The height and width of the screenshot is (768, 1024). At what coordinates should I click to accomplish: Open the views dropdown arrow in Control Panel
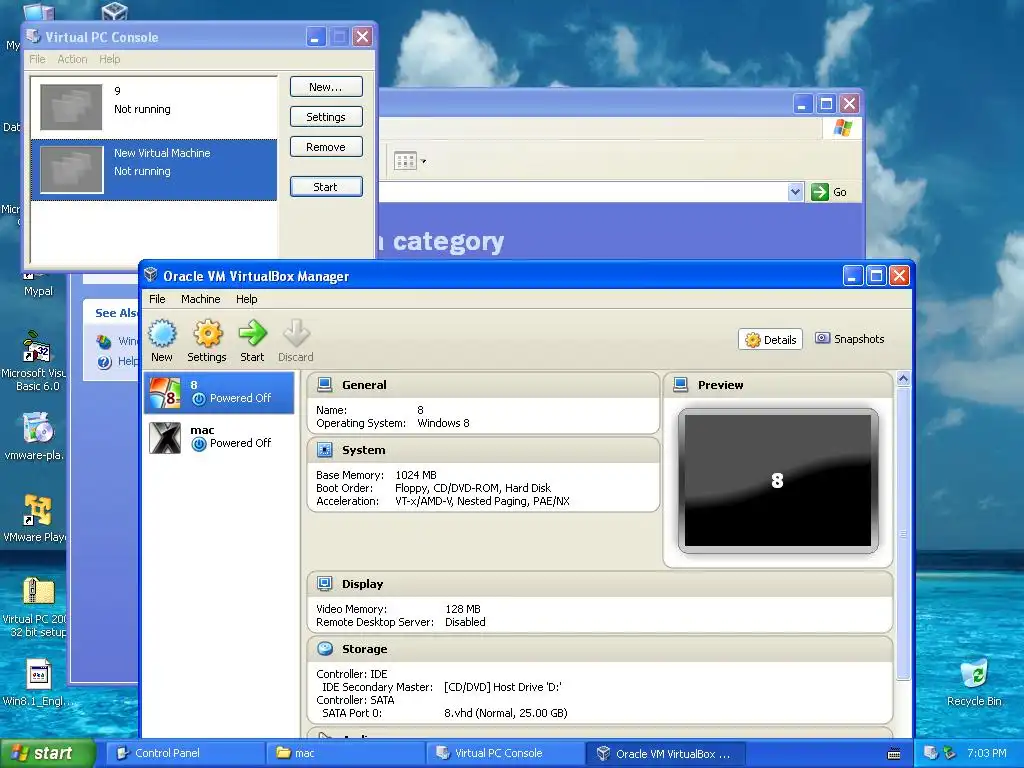(423, 161)
